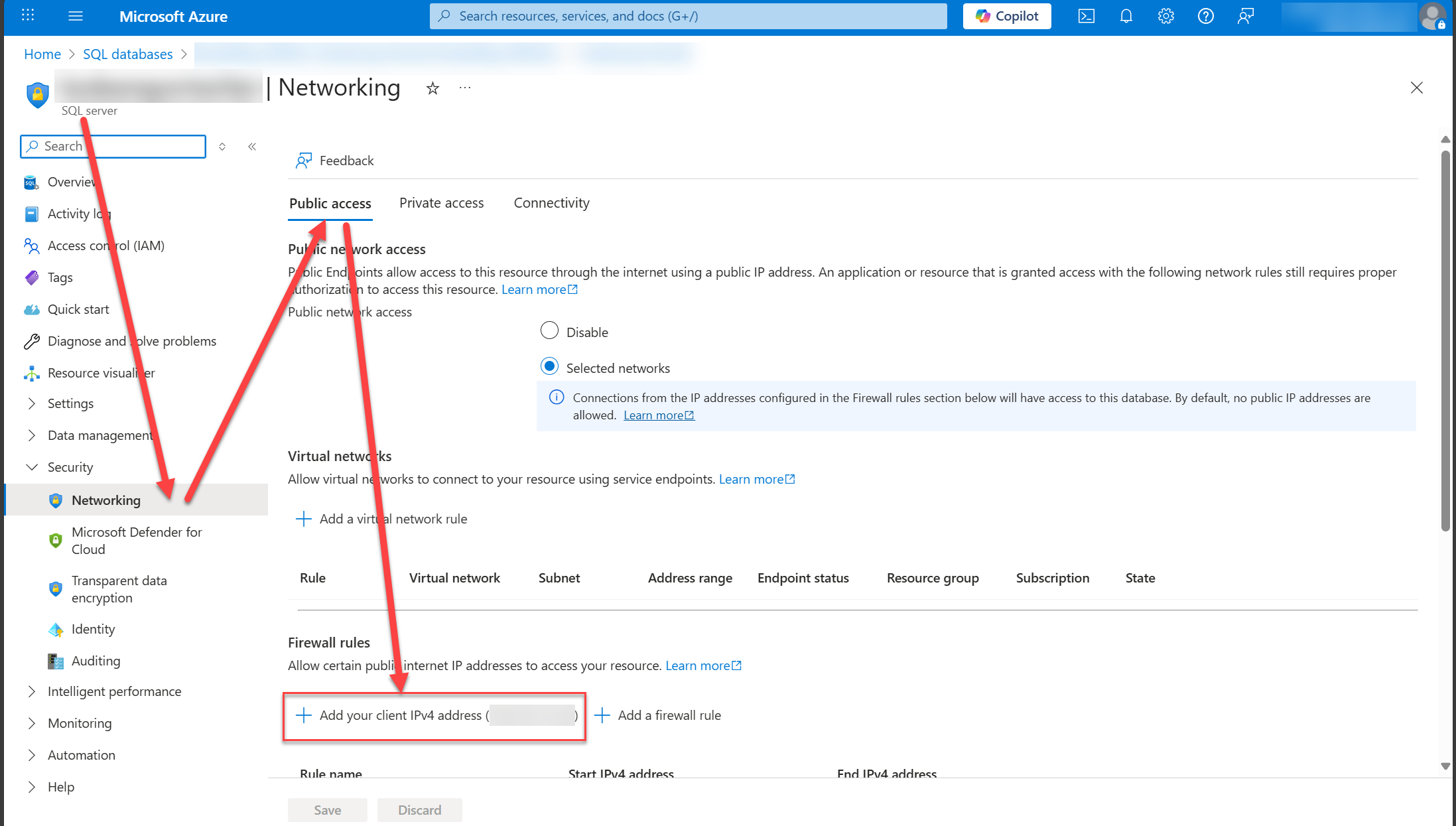
Task: Select the Disable radio option
Action: [549, 330]
